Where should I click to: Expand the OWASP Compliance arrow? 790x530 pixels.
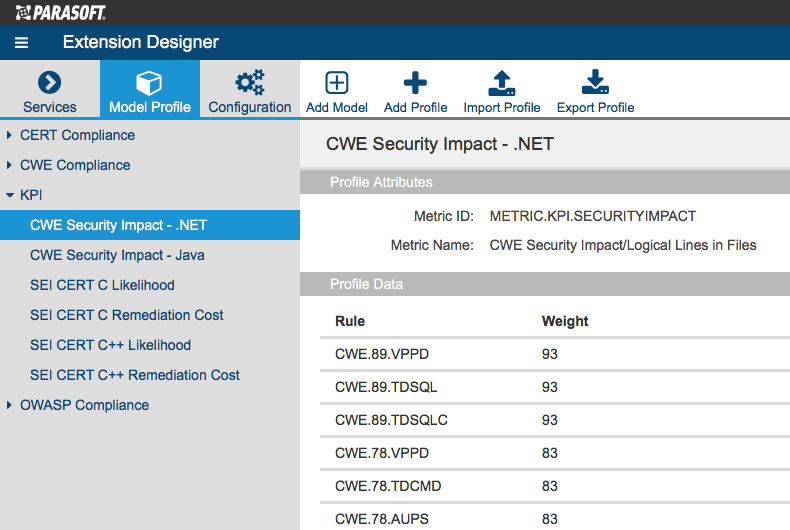tap(9, 405)
